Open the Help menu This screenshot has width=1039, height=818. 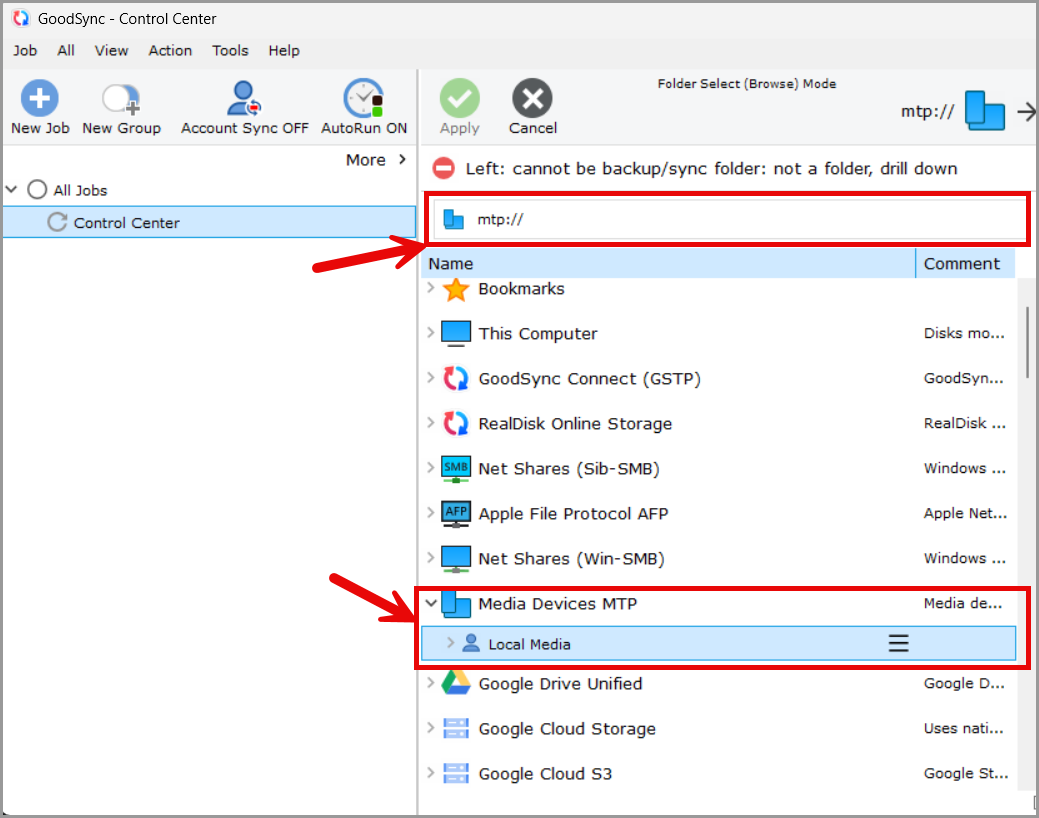coord(284,50)
